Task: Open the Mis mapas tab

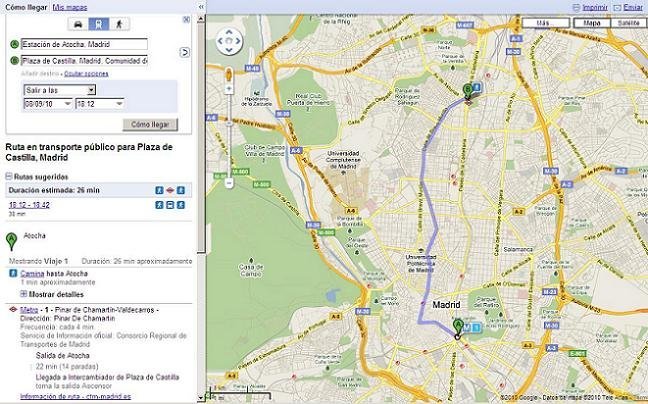Action: click(70, 7)
